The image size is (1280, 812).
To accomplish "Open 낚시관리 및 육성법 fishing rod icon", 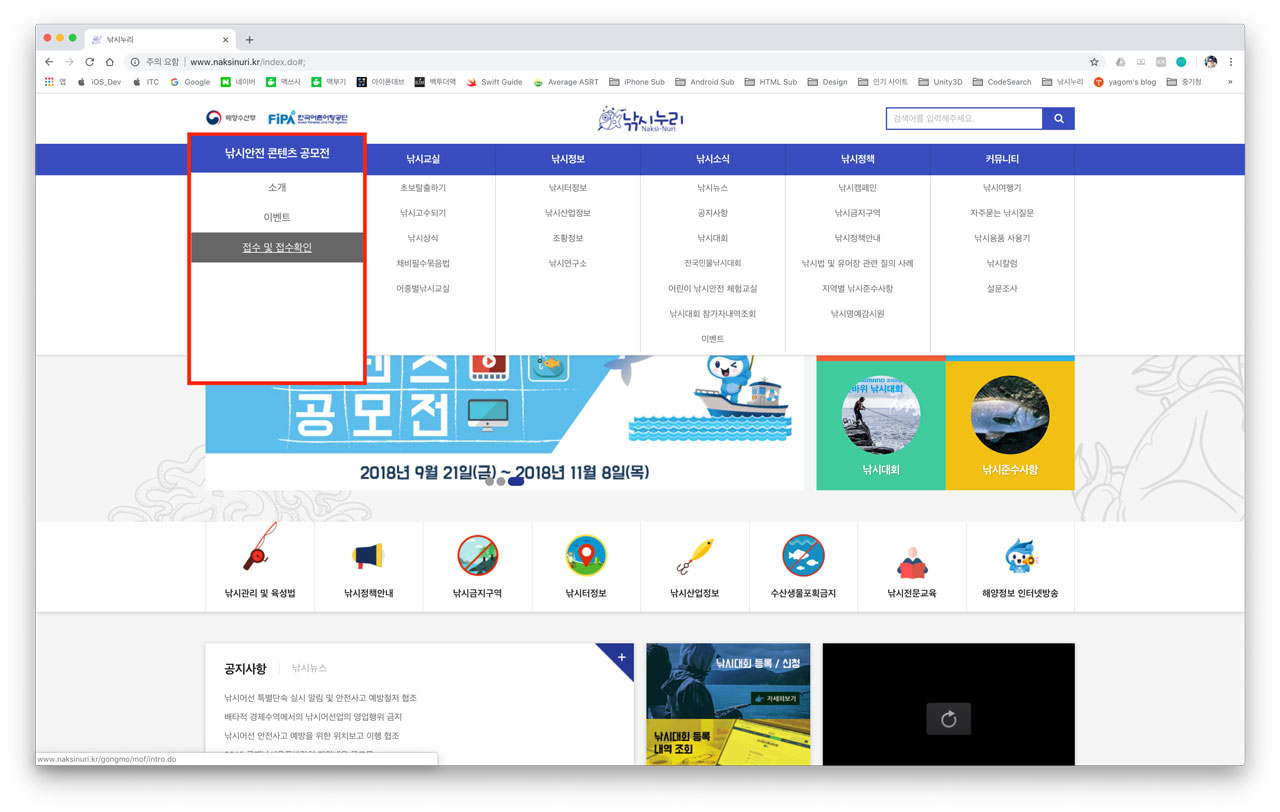I will 260,555.
